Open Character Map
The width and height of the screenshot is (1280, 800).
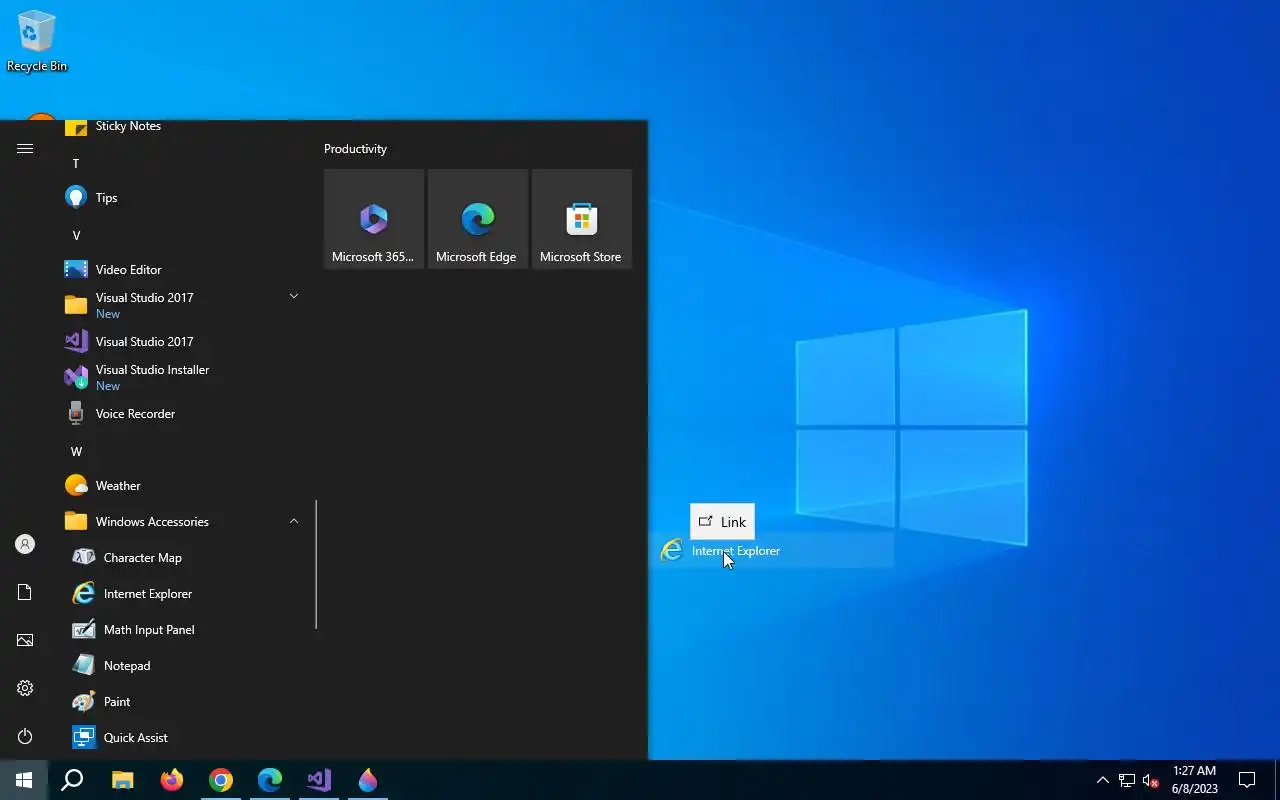(183, 558)
